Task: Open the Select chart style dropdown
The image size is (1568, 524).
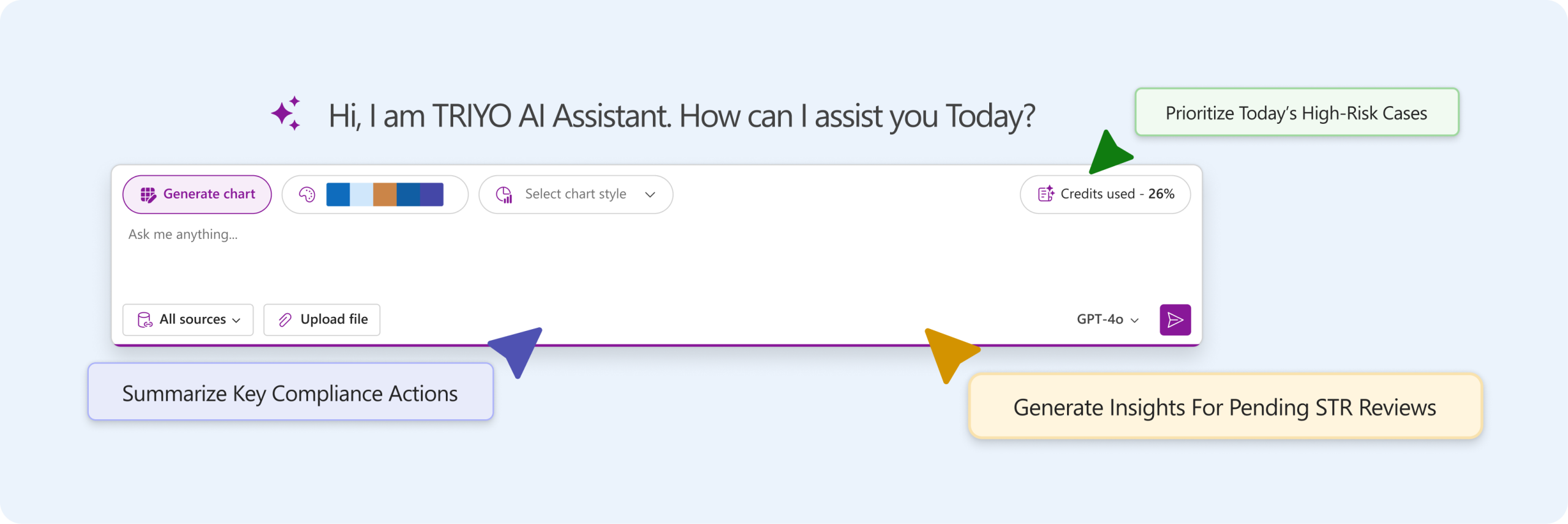Action: 576,194
